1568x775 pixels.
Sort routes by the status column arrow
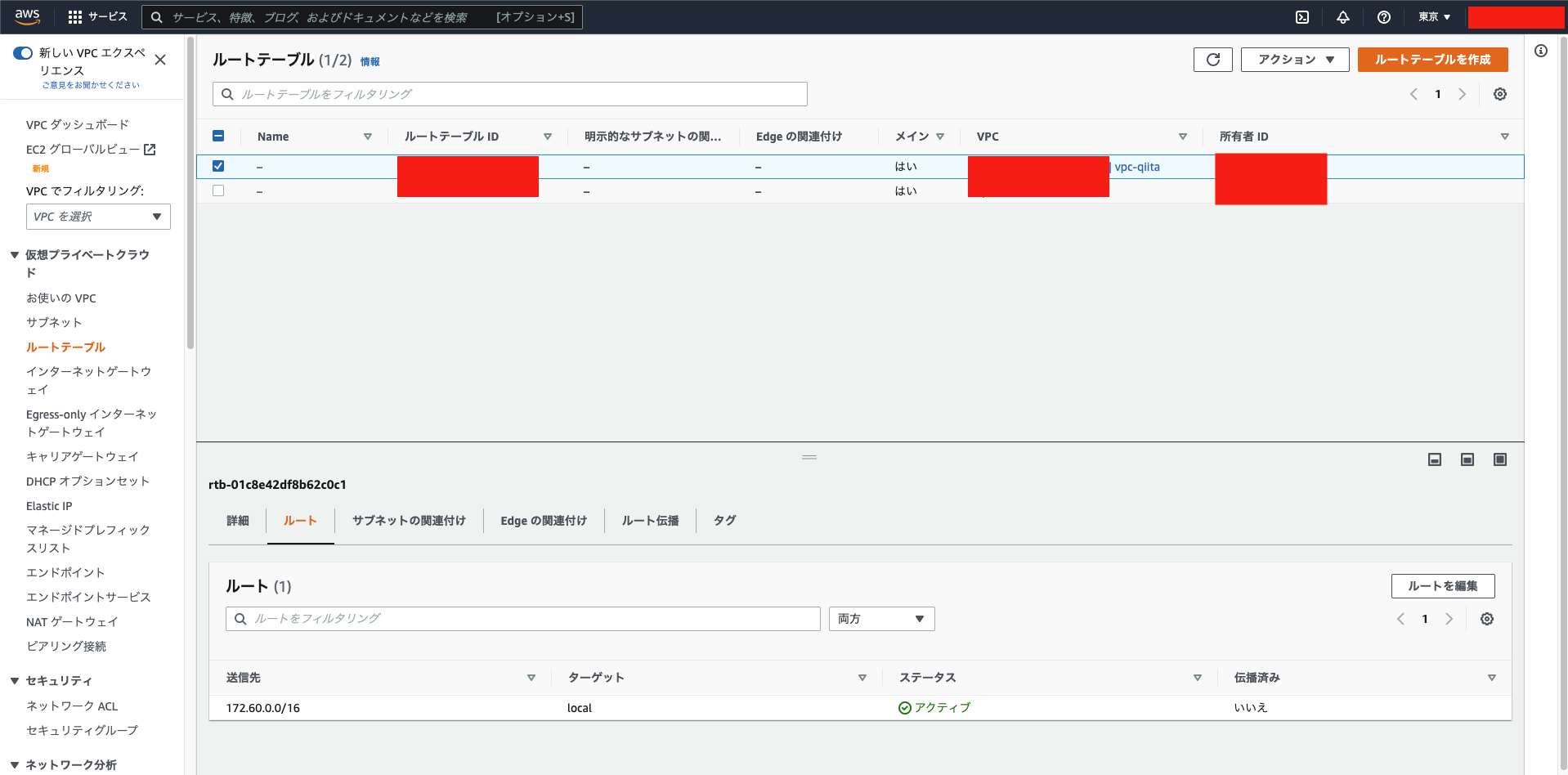[x=1198, y=678]
